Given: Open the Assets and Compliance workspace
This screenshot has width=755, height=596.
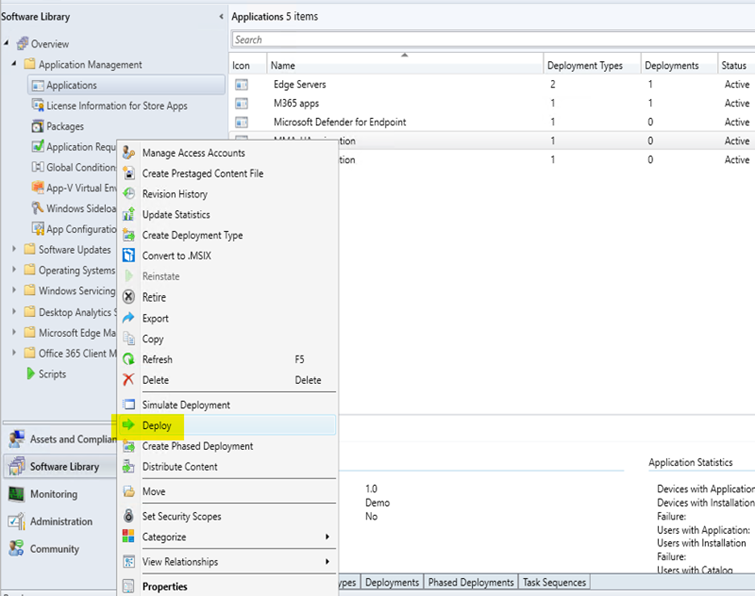Looking at the screenshot, I should click(x=58, y=439).
